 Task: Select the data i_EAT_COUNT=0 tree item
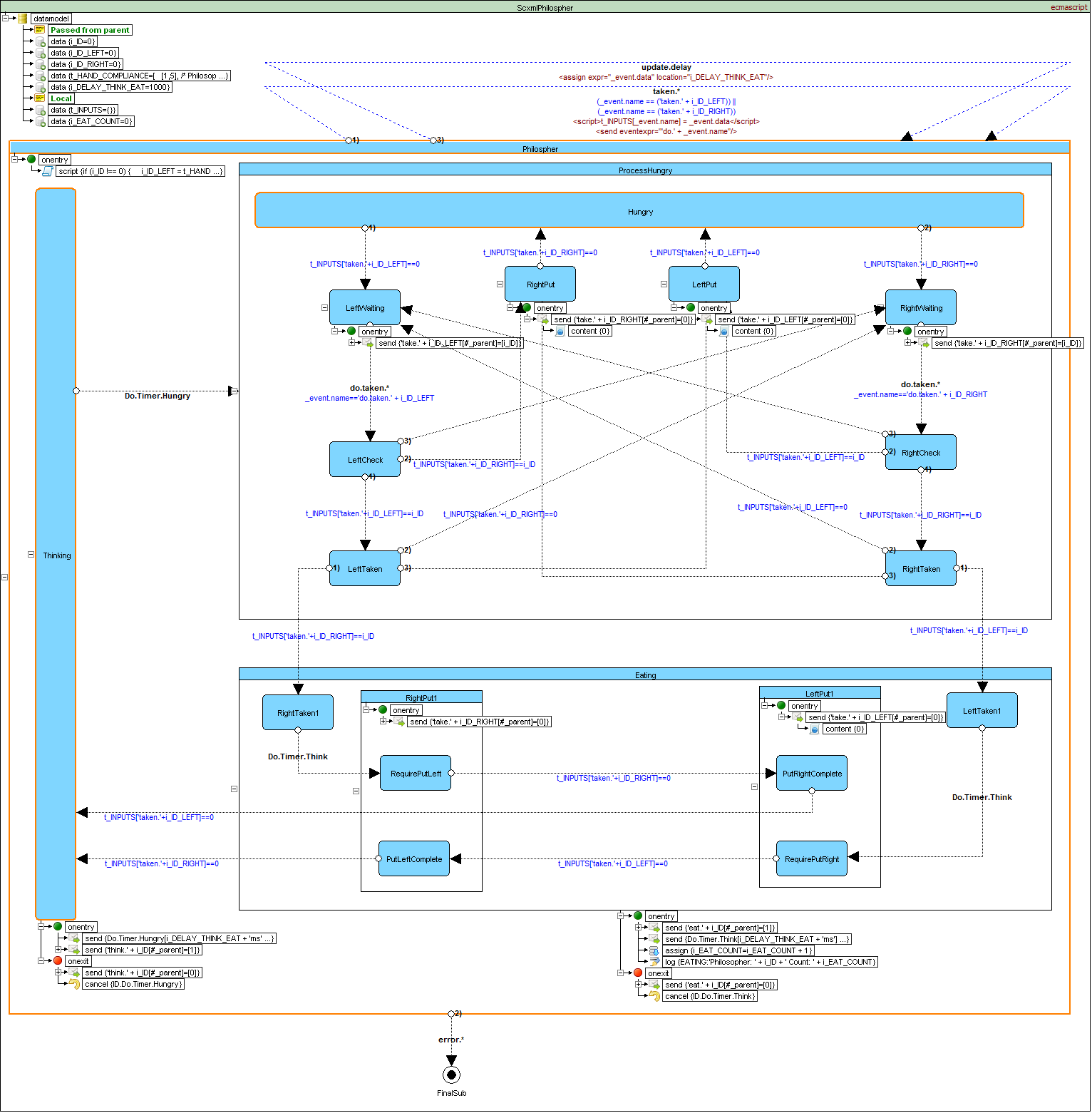(91, 121)
